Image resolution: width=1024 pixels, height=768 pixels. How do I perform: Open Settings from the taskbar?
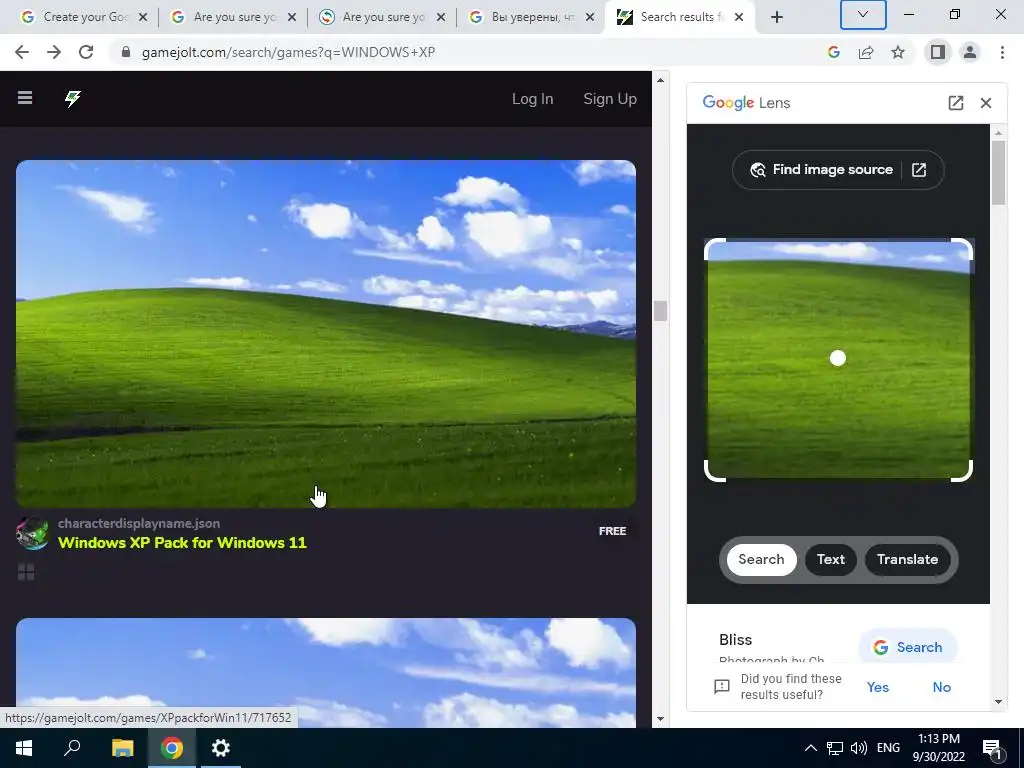221,748
